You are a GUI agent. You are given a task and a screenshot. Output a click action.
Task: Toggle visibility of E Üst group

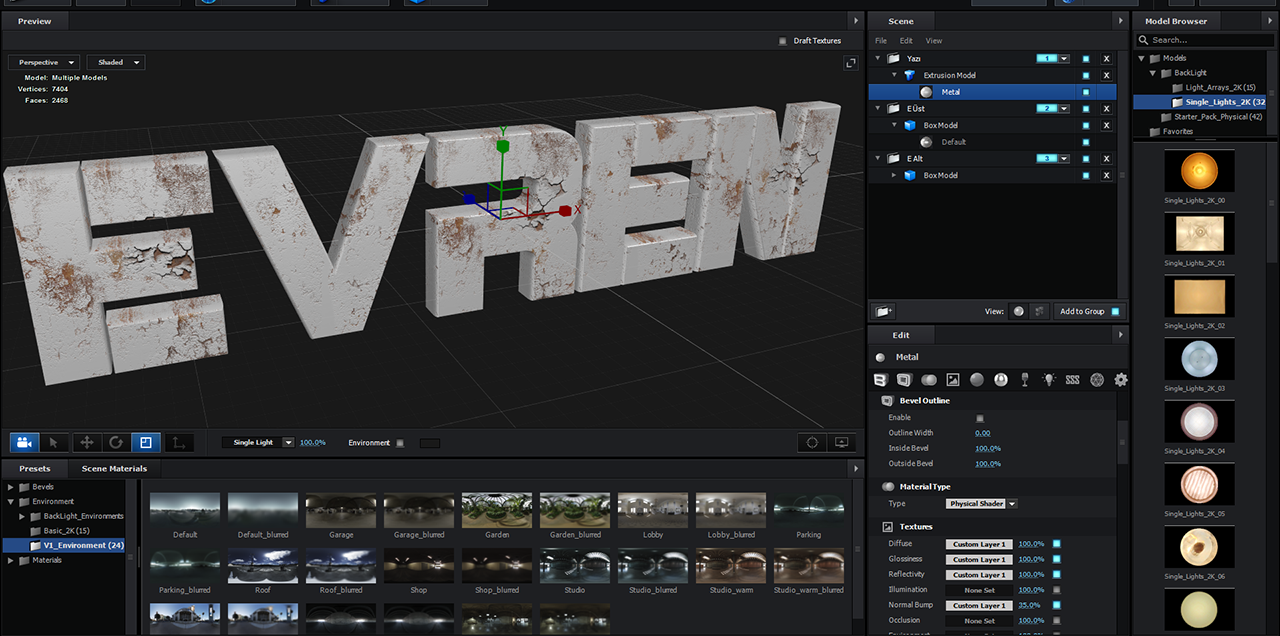pyautogui.click(x=1086, y=108)
